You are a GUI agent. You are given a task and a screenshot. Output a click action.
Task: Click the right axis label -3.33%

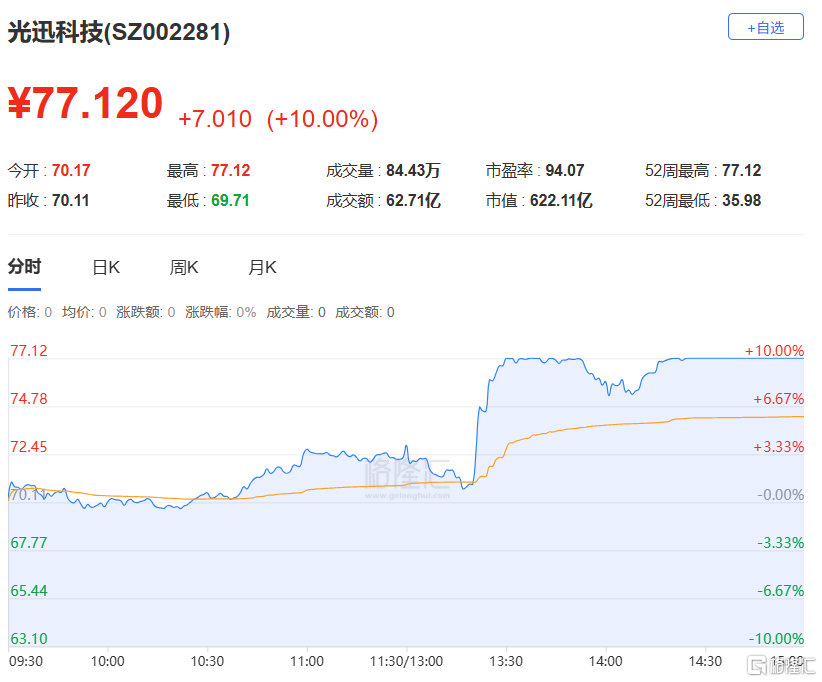coord(780,543)
